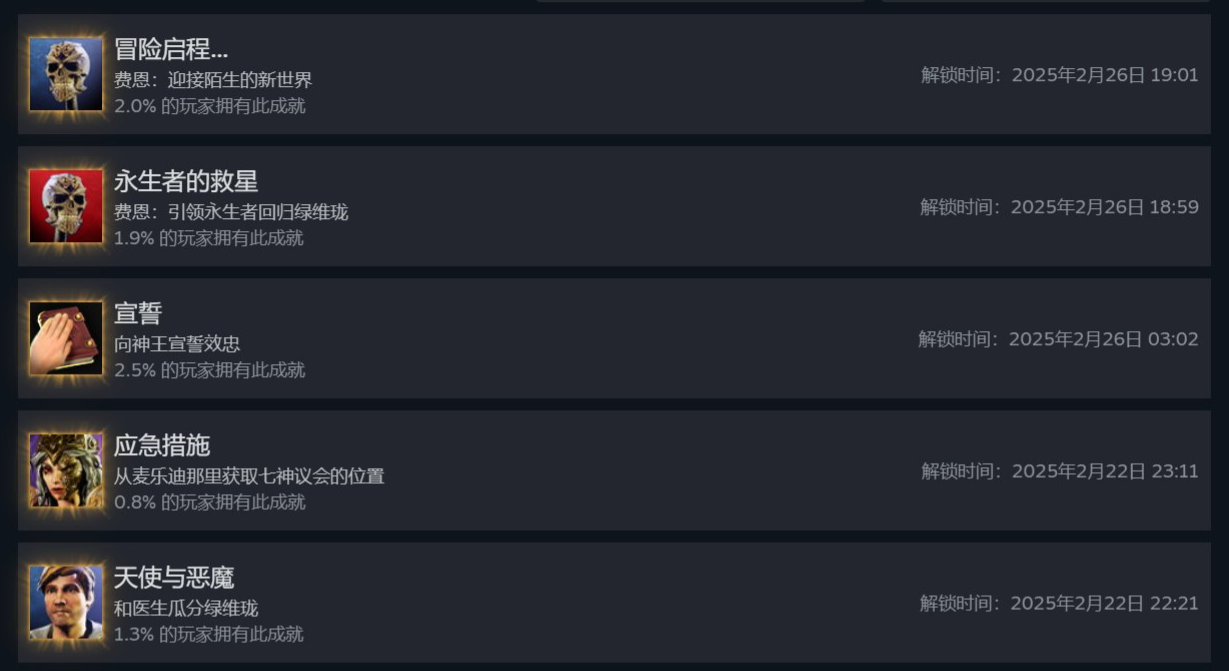Click the 0.8% 的玩家拥有此成就 statistic
The image size is (1229, 671).
point(210,502)
